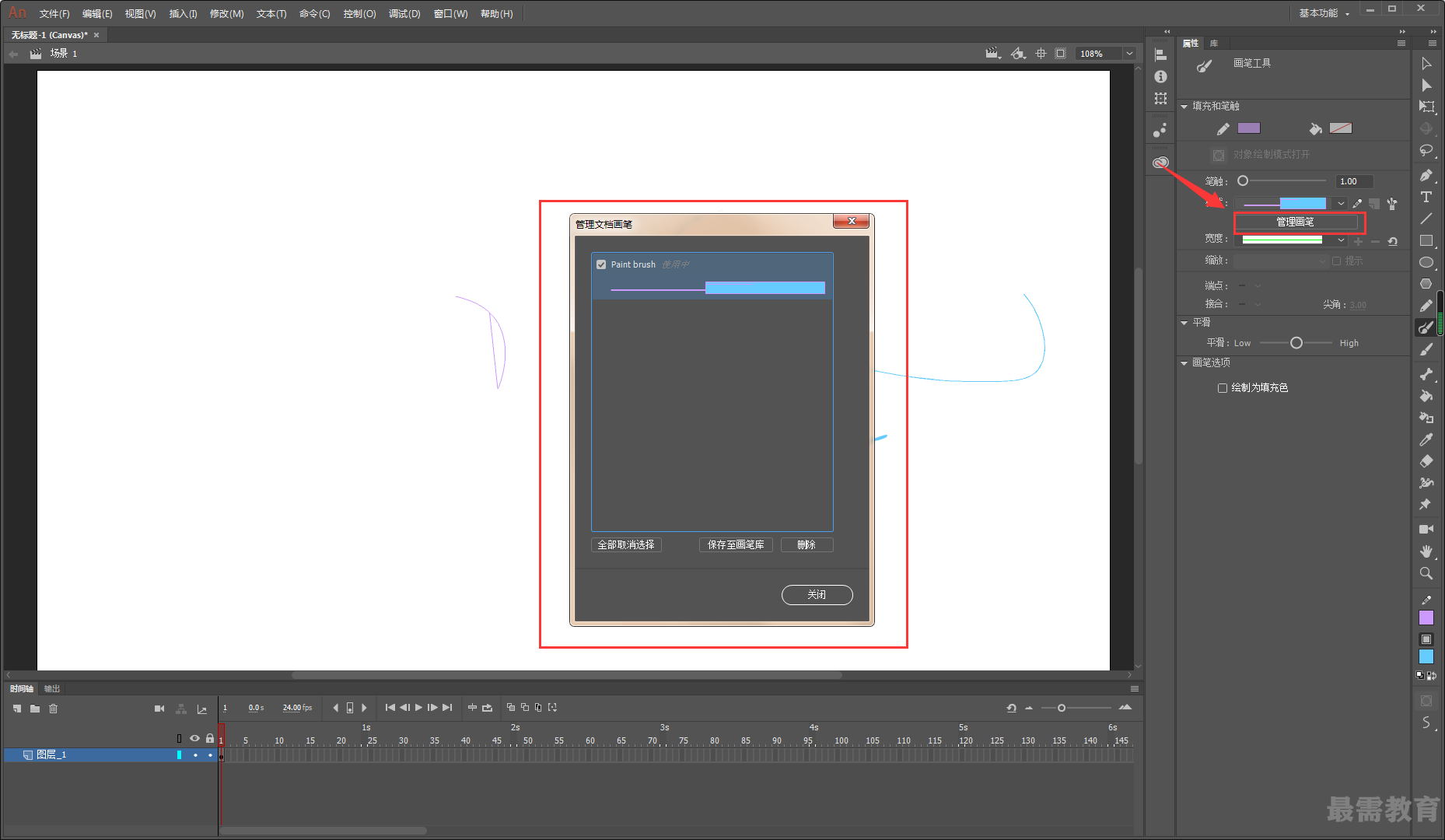
Task: Open the 宽度 width profile dropdown
Action: pos(1341,240)
